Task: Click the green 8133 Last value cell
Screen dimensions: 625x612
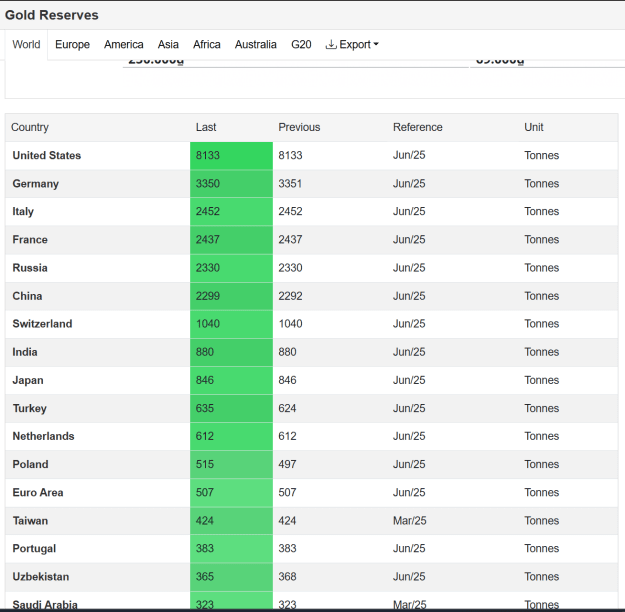Action: 231,155
